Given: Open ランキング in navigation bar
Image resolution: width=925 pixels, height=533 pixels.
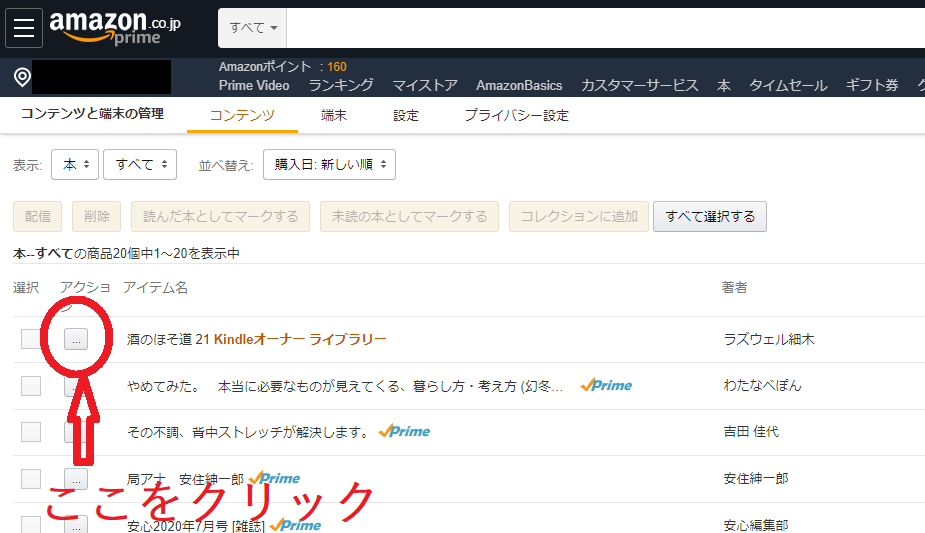Looking at the screenshot, I should [341, 85].
